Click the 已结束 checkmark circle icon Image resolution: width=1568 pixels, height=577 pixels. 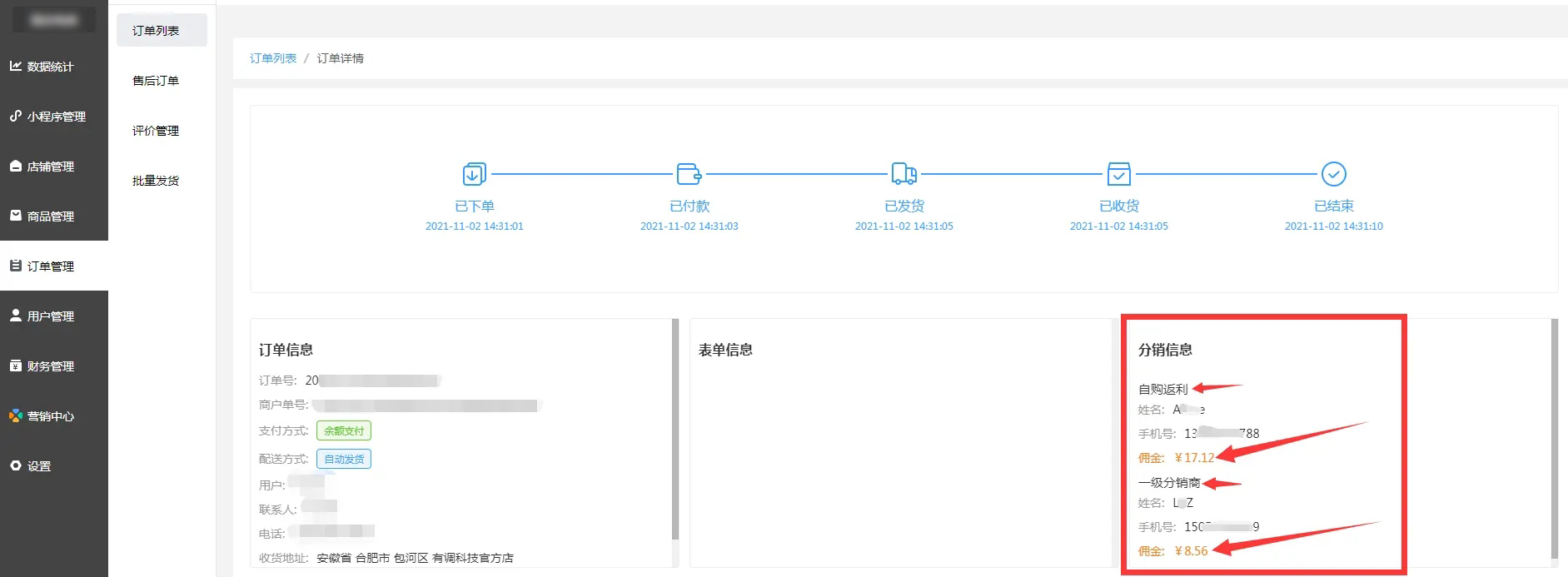click(1333, 174)
